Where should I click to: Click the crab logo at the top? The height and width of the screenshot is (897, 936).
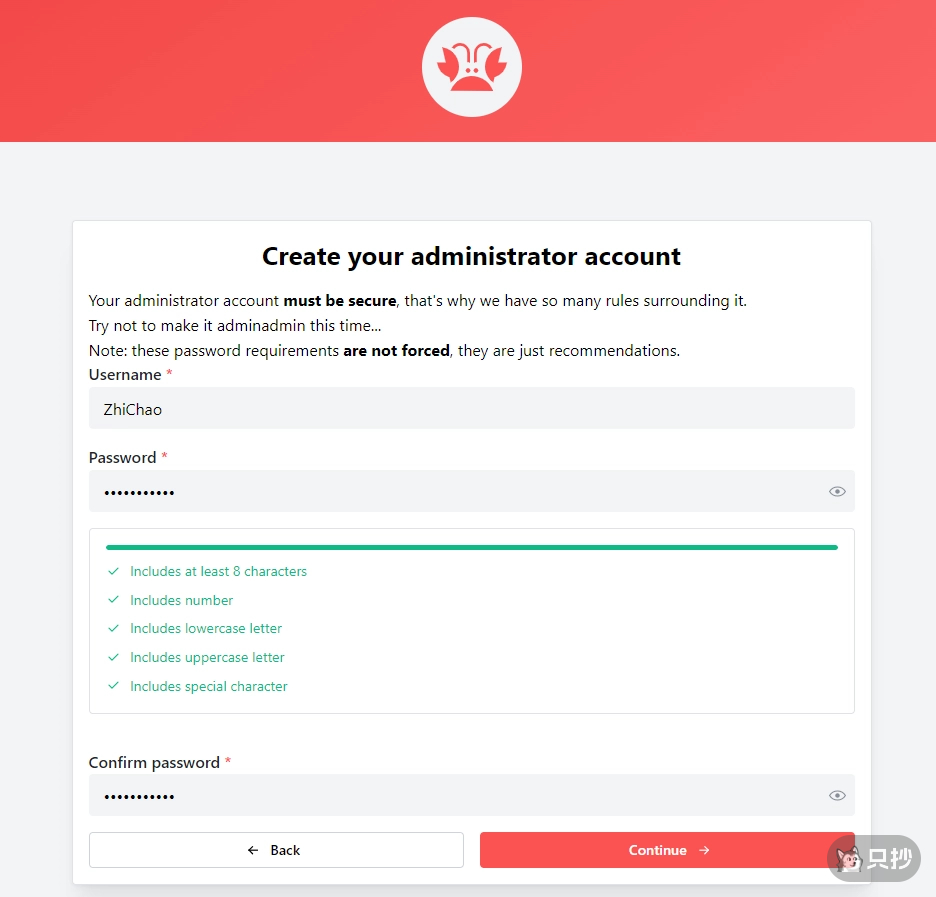click(x=471, y=67)
